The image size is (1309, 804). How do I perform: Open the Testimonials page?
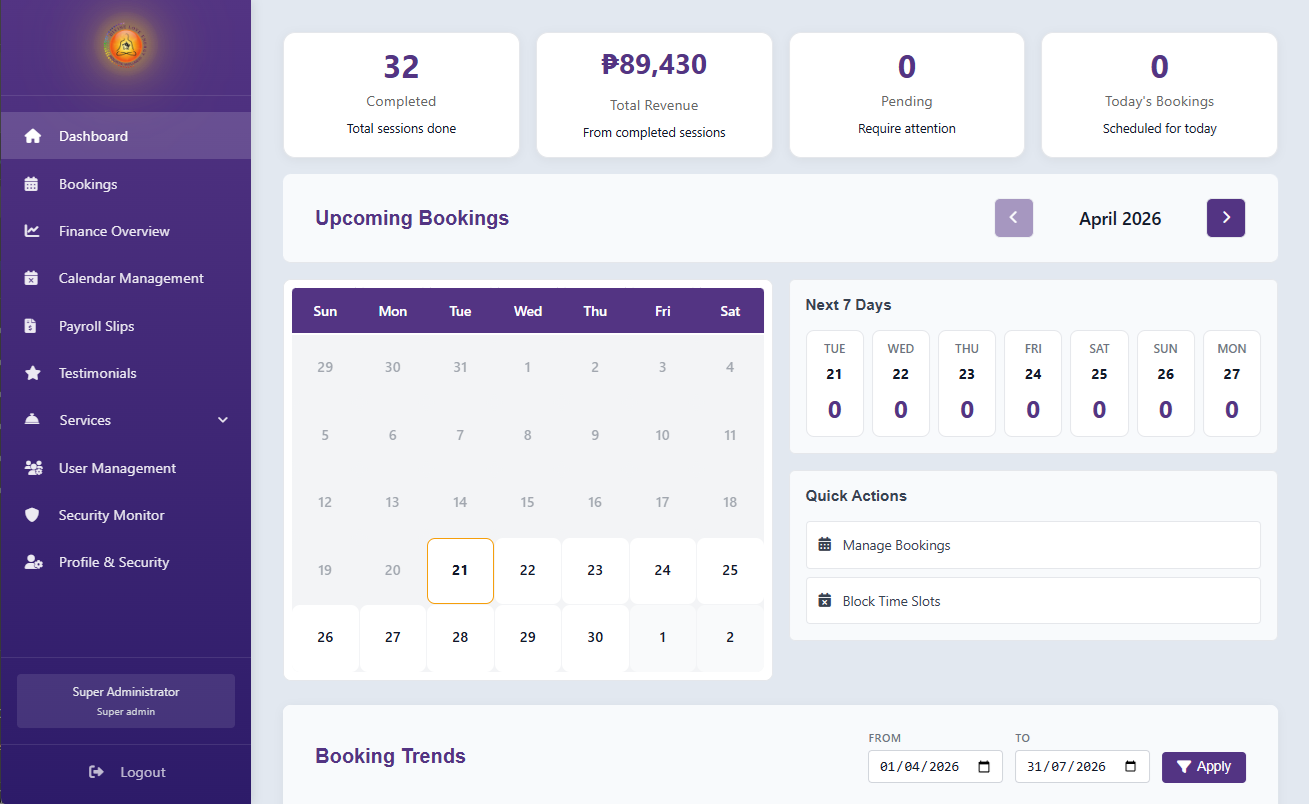coord(126,373)
